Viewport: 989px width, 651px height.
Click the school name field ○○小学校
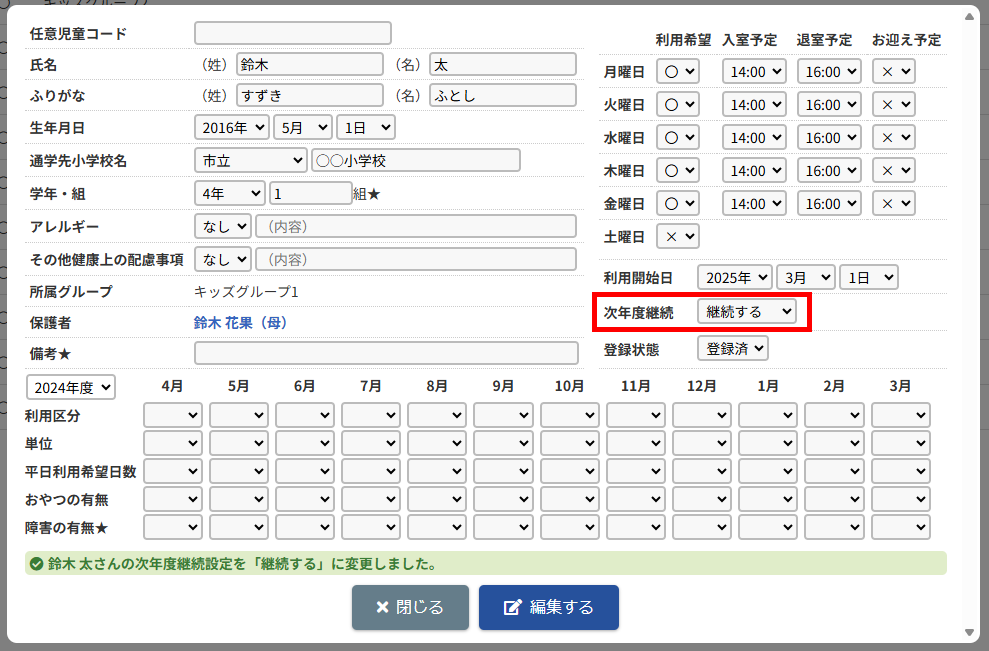point(415,160)
